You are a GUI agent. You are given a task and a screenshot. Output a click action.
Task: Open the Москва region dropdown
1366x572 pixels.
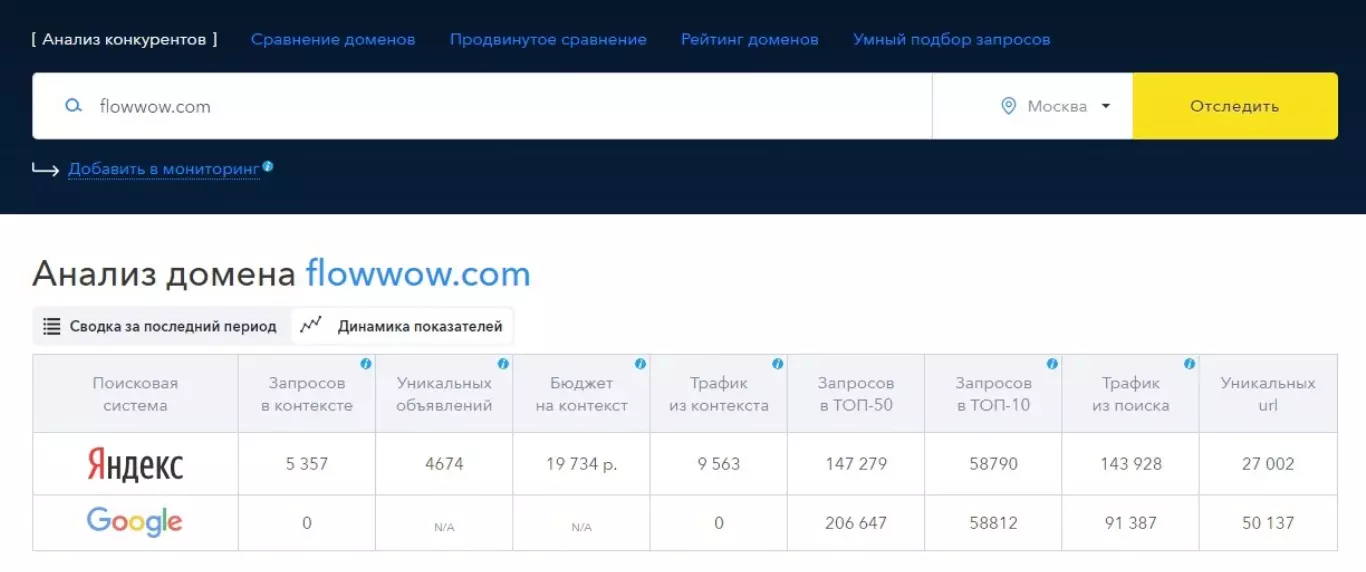pos(1032,106)
